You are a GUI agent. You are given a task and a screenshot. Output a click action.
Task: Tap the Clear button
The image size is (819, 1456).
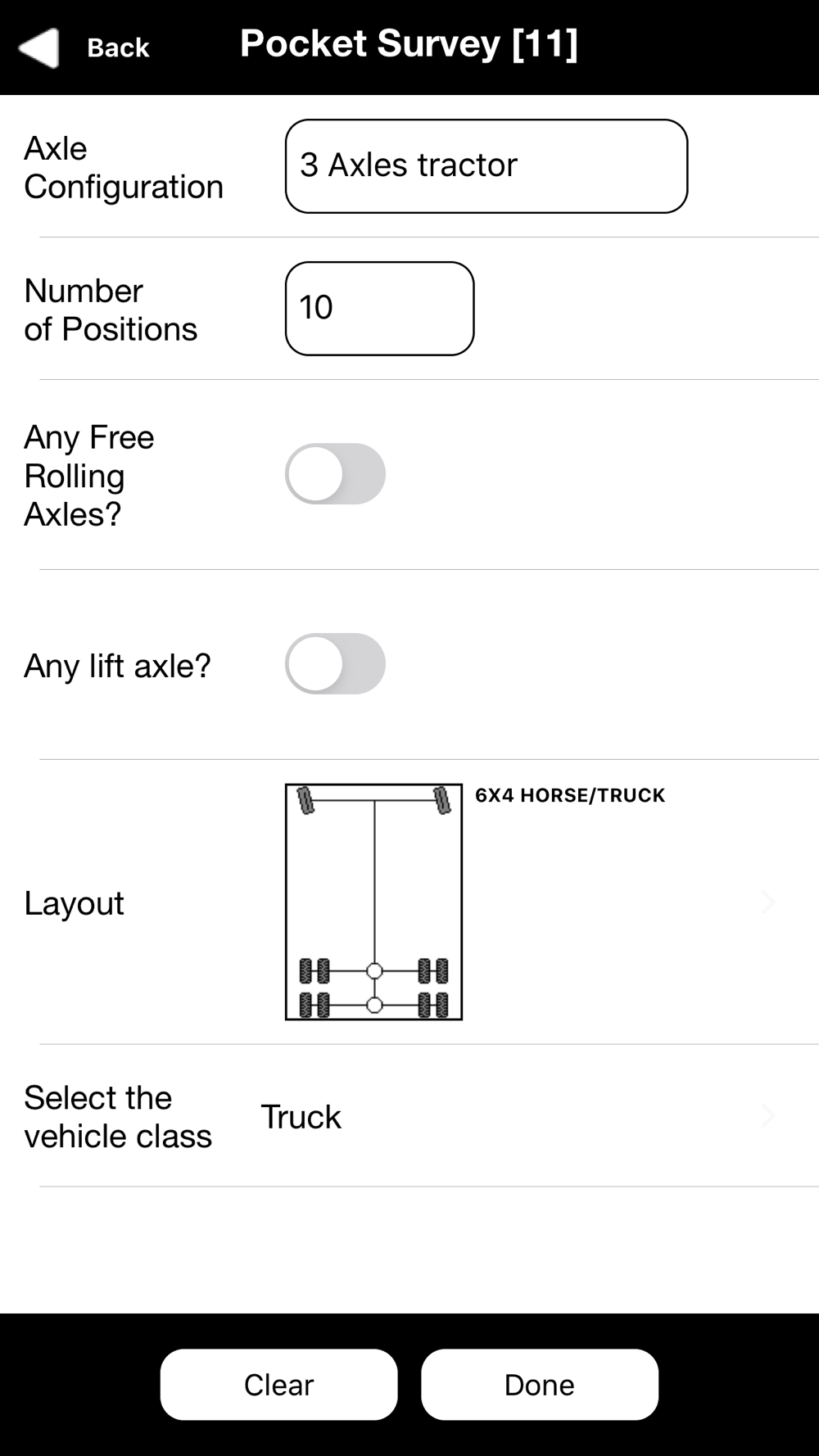pyautogui.click(x=279, y=1385)
